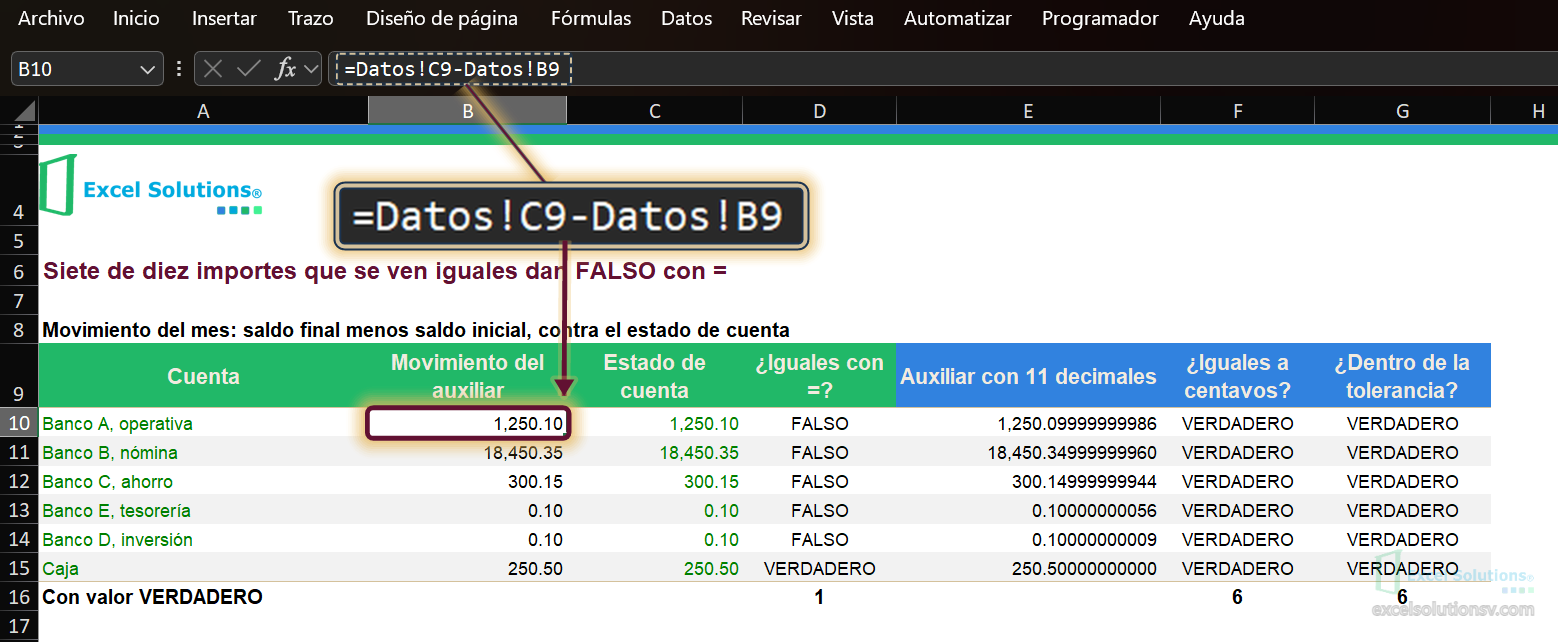Screen dimensions: 1558x642
Task: Select 'Con valor VERDADERO' total label
Action: (x=203, y=597)
